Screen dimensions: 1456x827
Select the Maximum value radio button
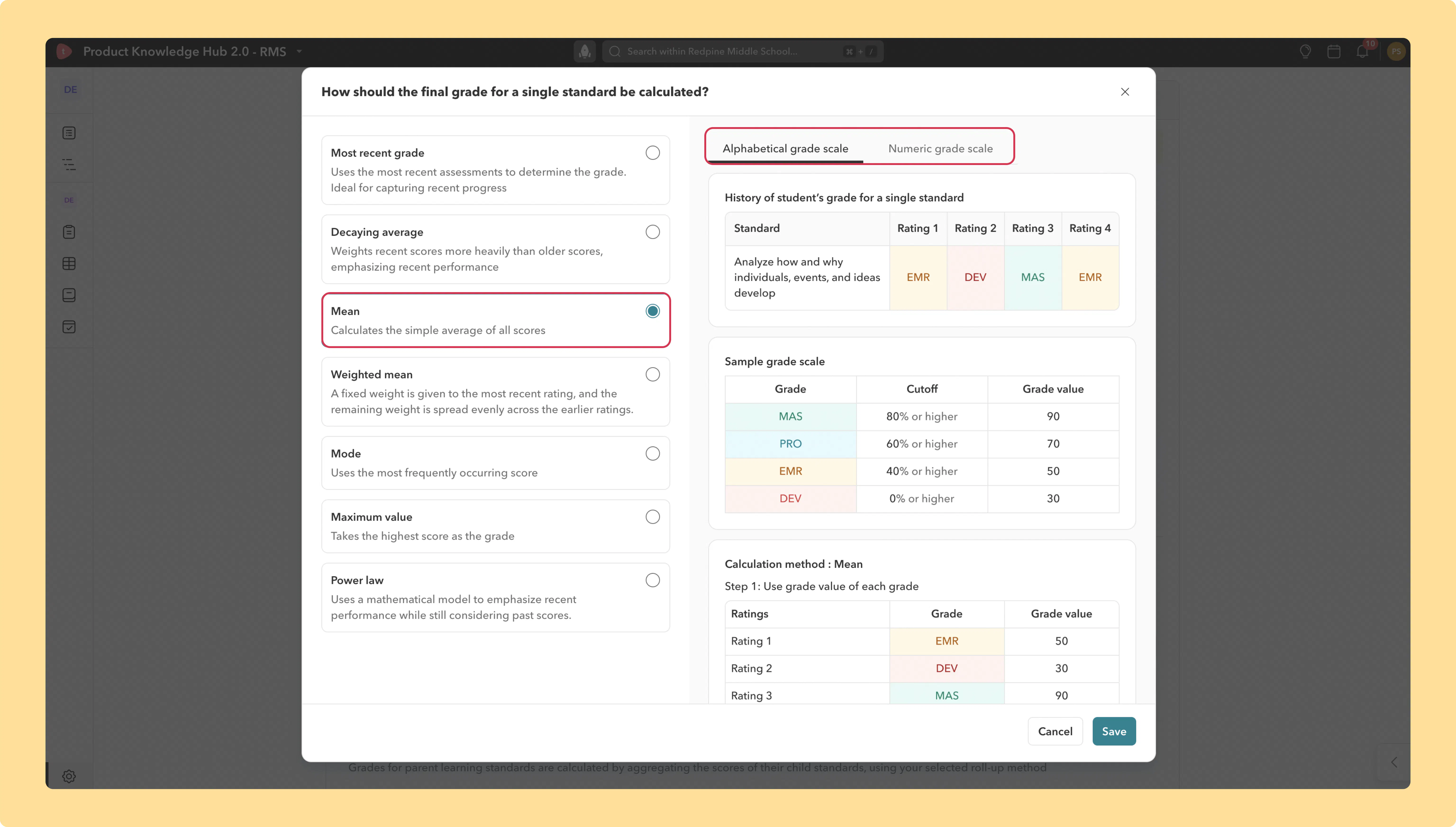pos(653,517)
